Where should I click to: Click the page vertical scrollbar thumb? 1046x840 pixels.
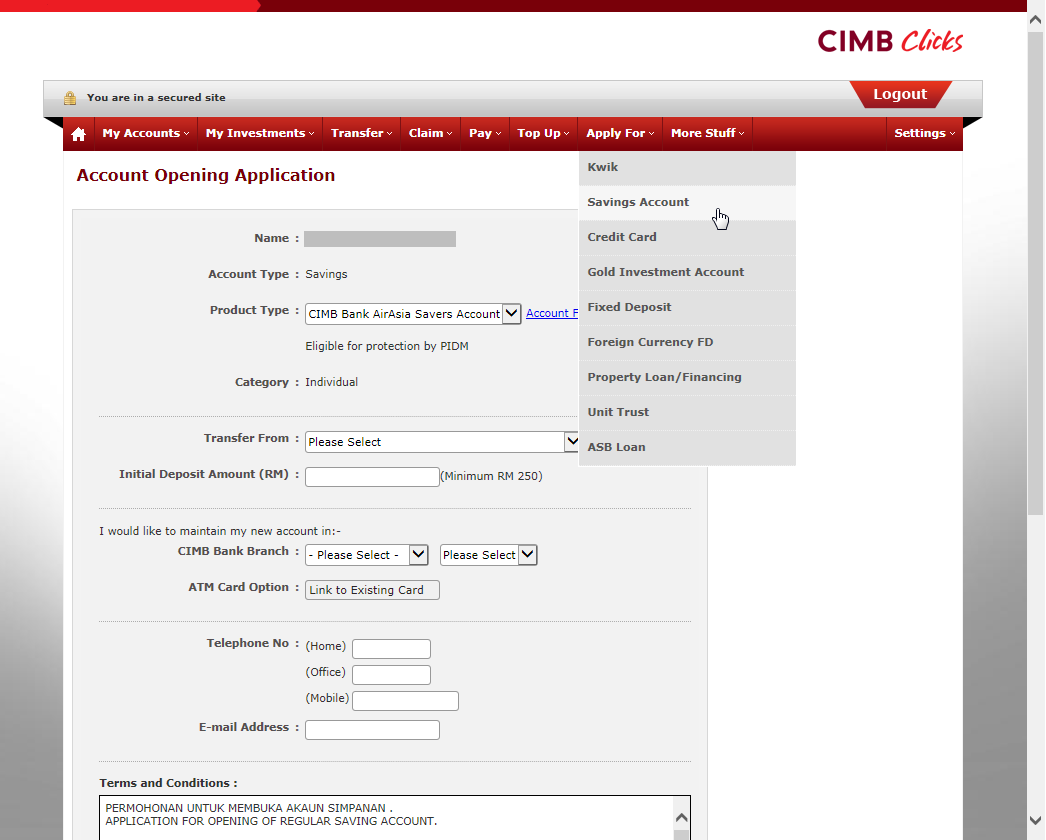click(x=1035, y=272)
